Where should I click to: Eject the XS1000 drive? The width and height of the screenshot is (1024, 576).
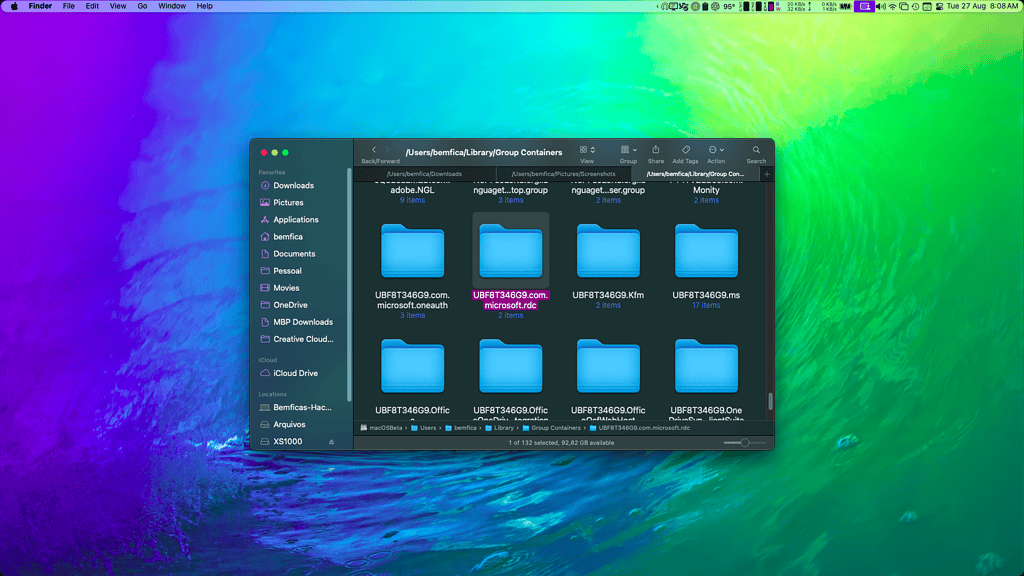[332, 441]
